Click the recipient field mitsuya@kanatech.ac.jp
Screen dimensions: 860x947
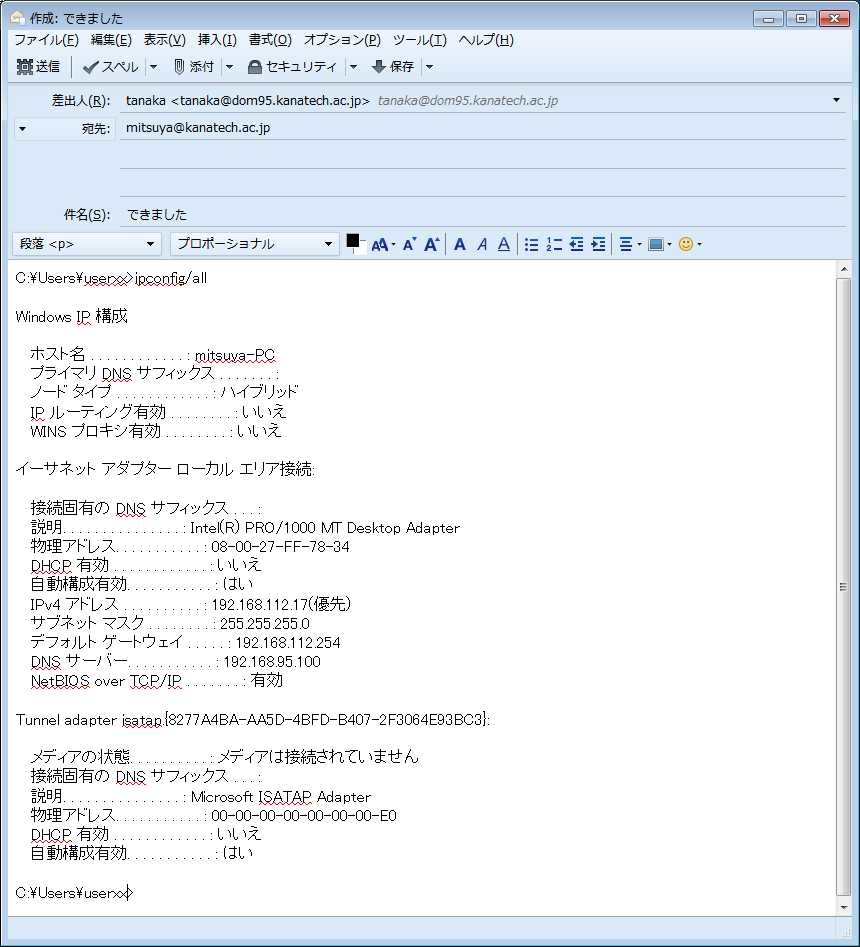483,128
